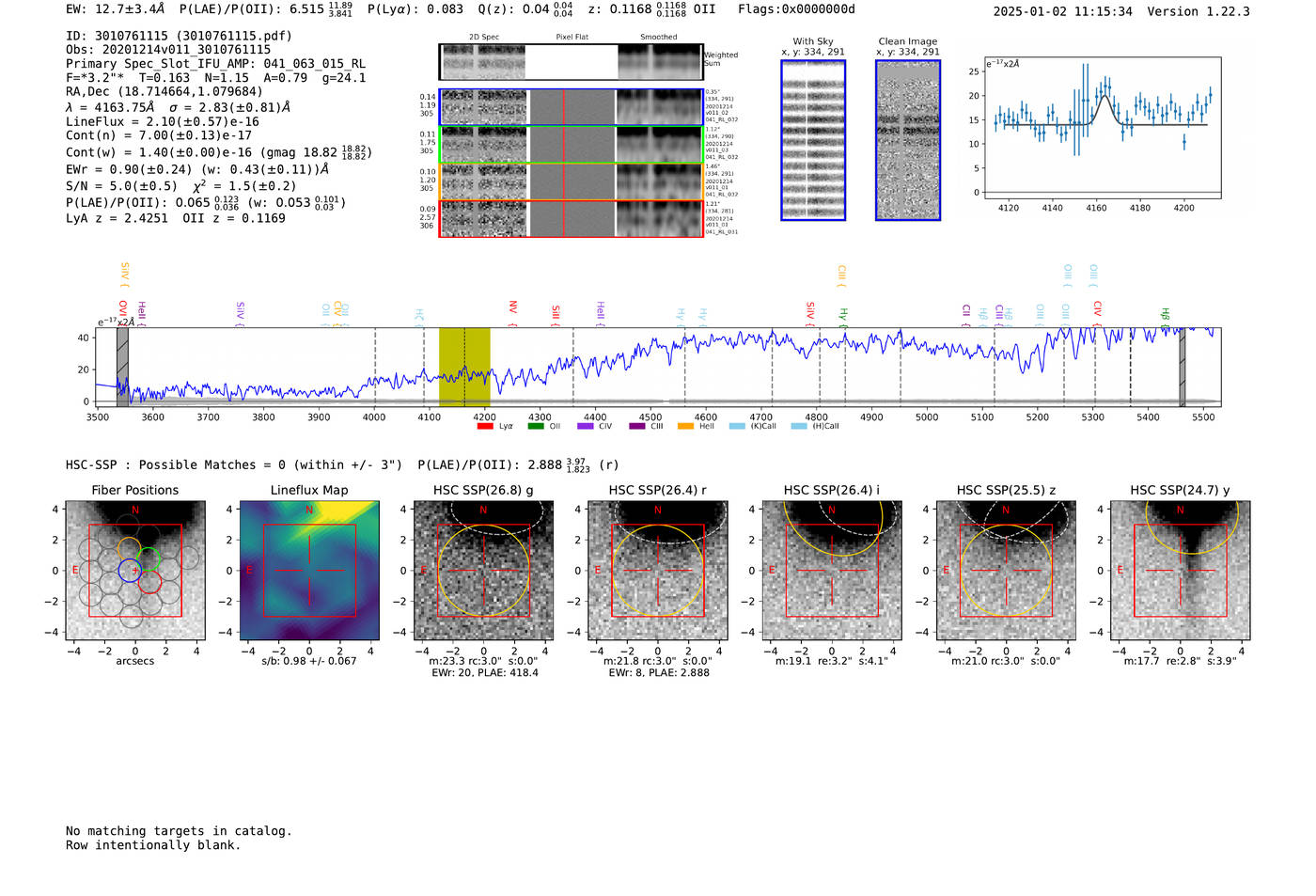Click the 2D Spec column header
1316x896 pixels.
[x=484, y=38]
